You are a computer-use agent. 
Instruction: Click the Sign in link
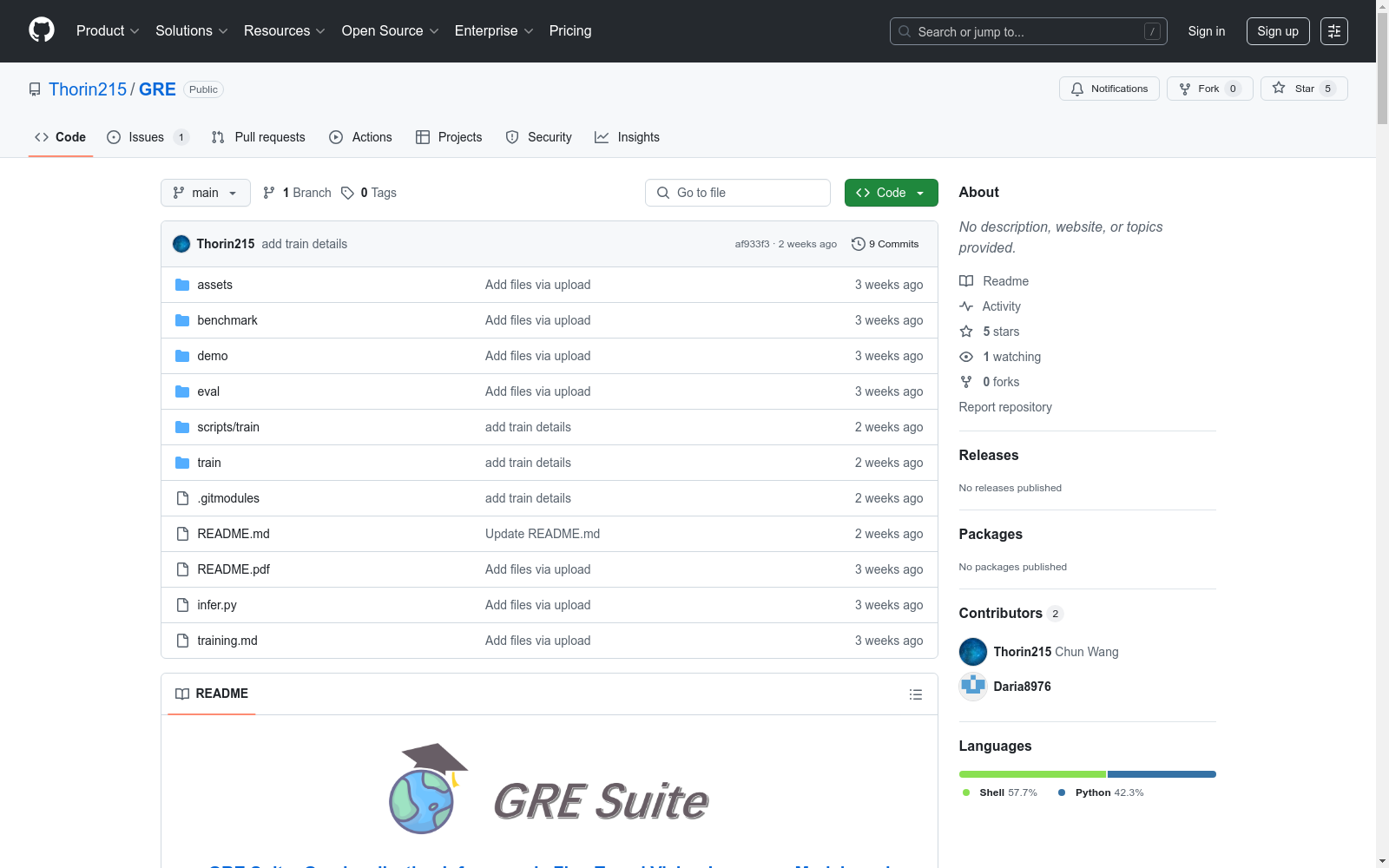coord(1207,31)
